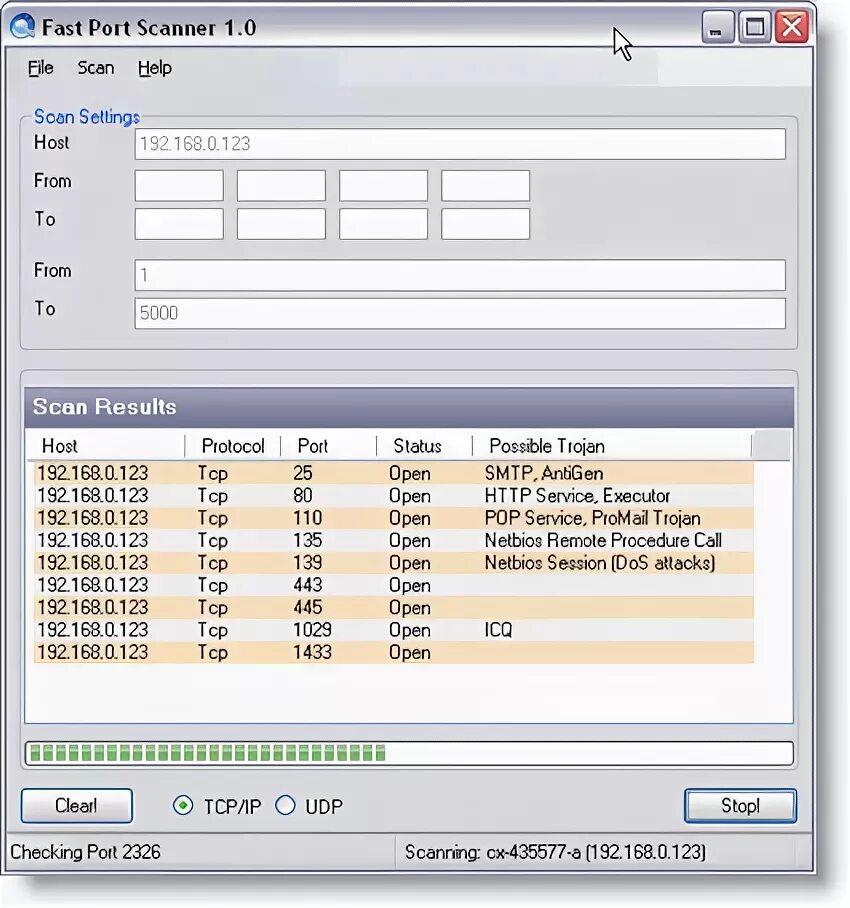
Task: Click the 'ICQ' trojan entry
Action: [498, 630]
